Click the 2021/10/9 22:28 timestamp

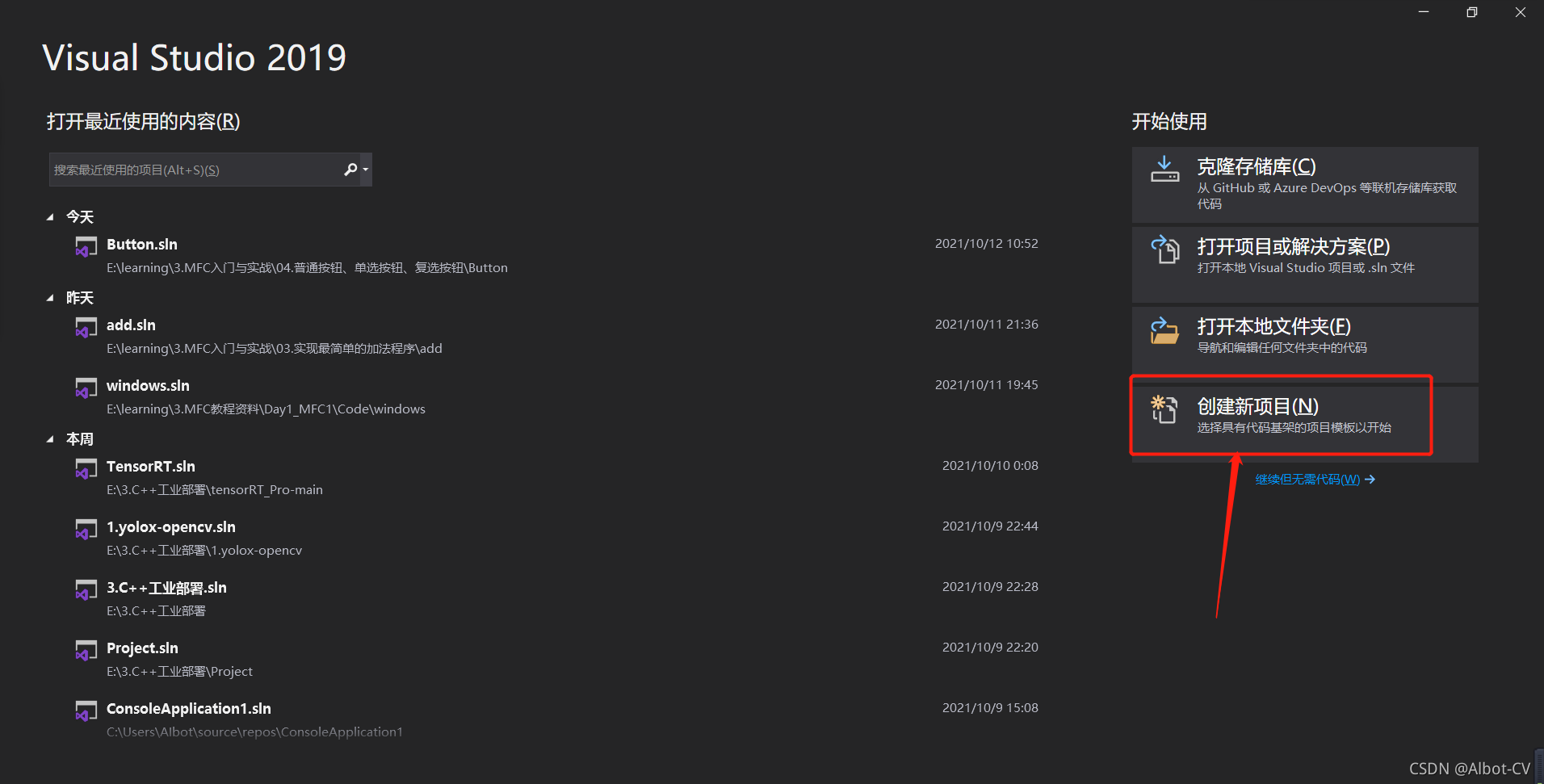pos(990,587)
